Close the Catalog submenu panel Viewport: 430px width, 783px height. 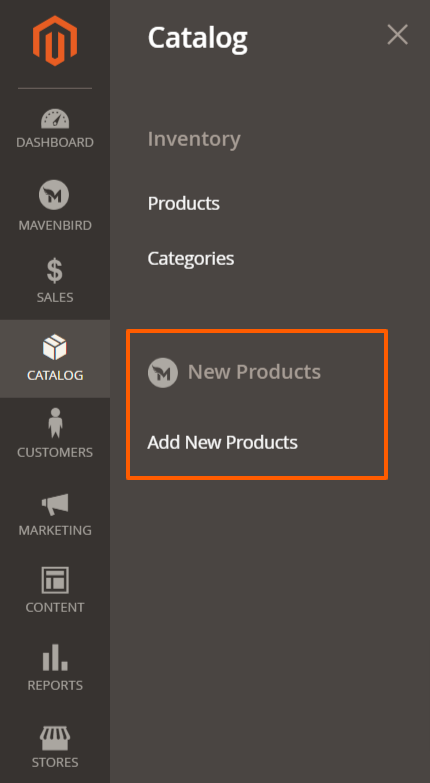point(398,35)
